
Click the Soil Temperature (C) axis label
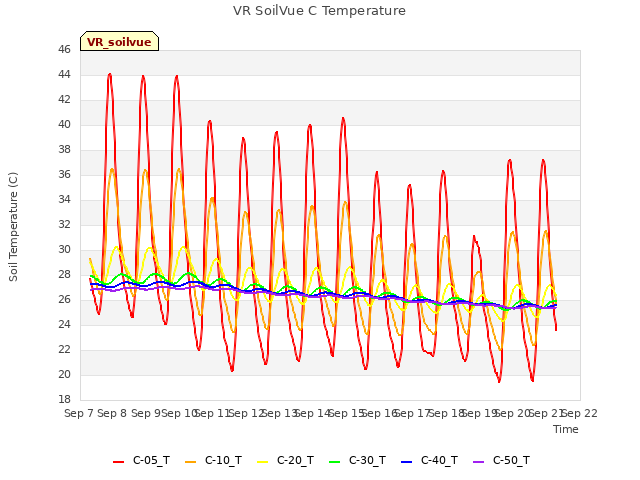coord(13,227)
